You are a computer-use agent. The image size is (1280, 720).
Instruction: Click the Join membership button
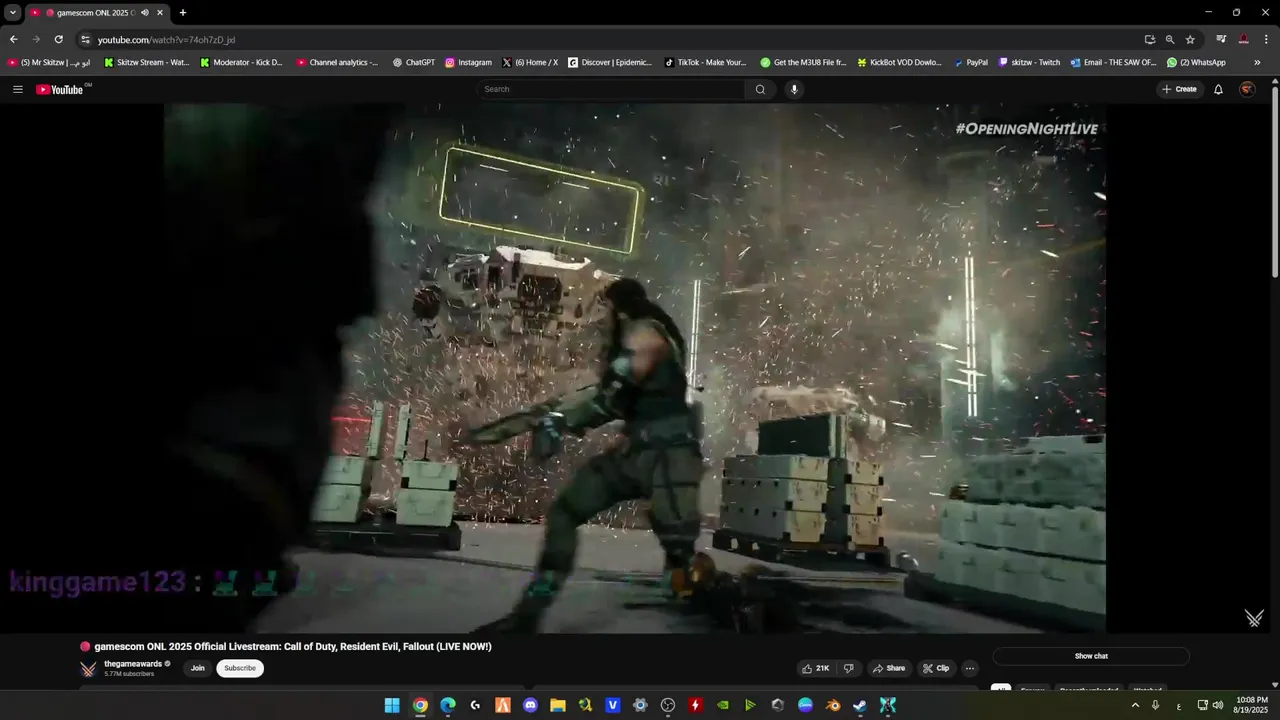197,668
